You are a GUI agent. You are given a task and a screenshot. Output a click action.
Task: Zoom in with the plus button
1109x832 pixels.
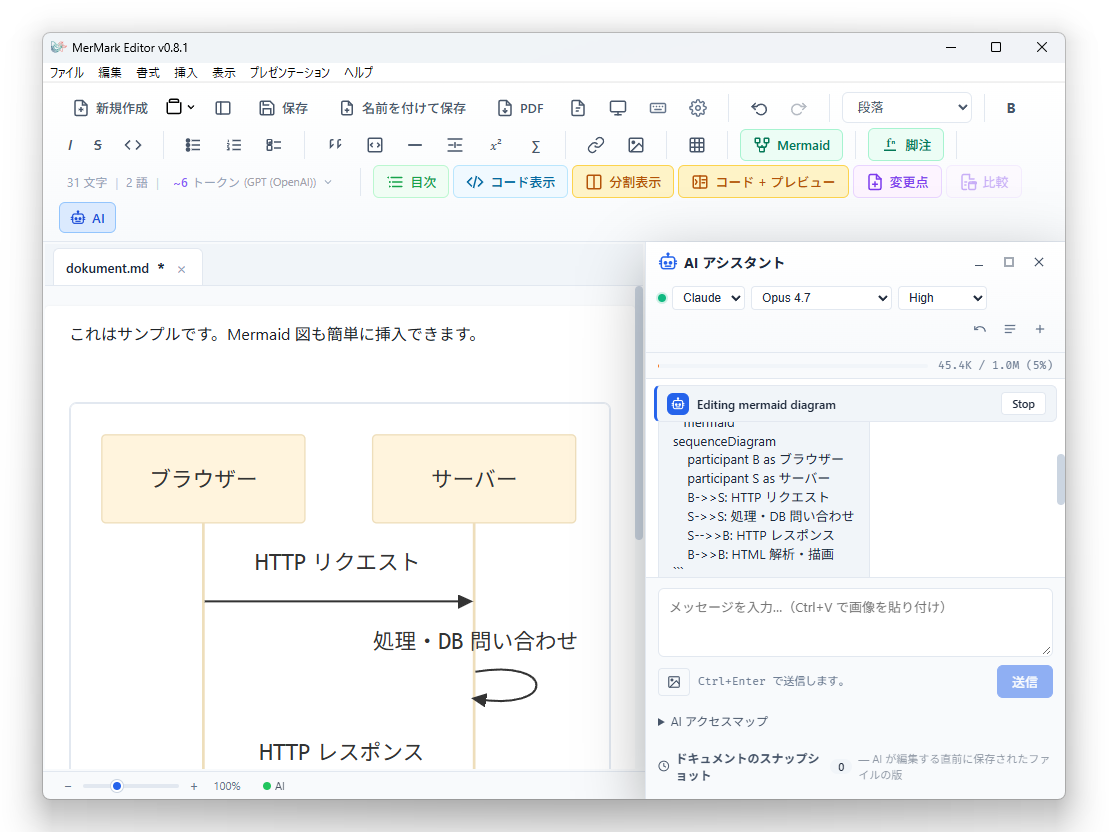[x=194, y=786]
